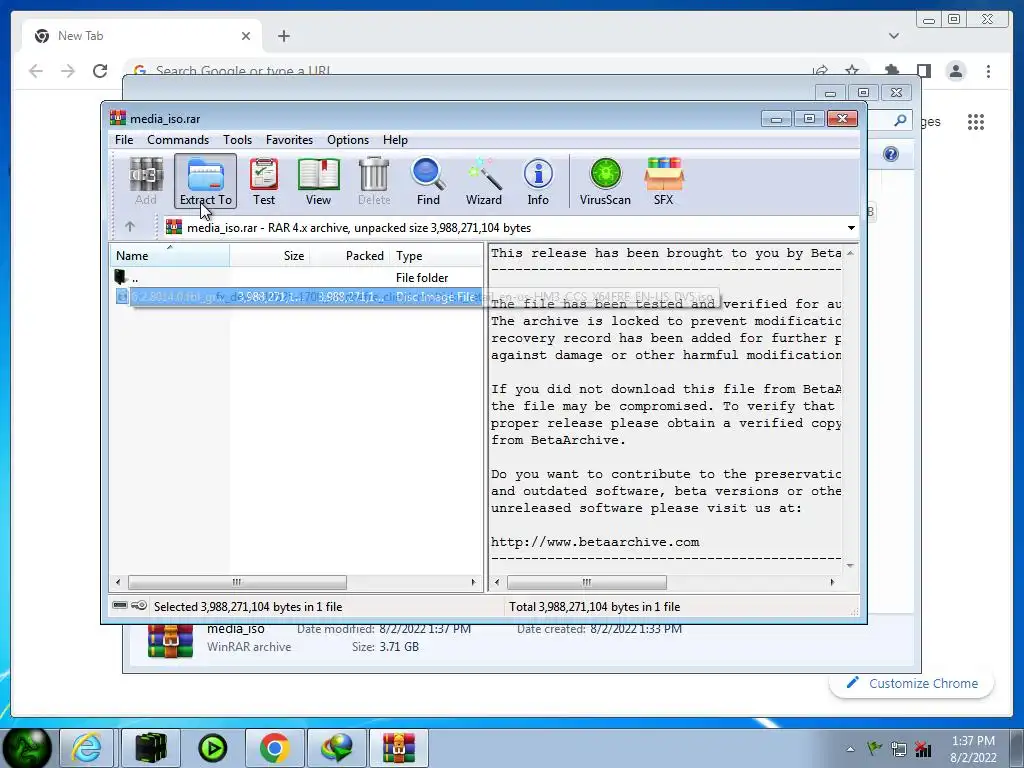The width and height of the screenshot is (1024, 768).
Task: Click the Customize Chrome button
Action: [x=912, y=683]
